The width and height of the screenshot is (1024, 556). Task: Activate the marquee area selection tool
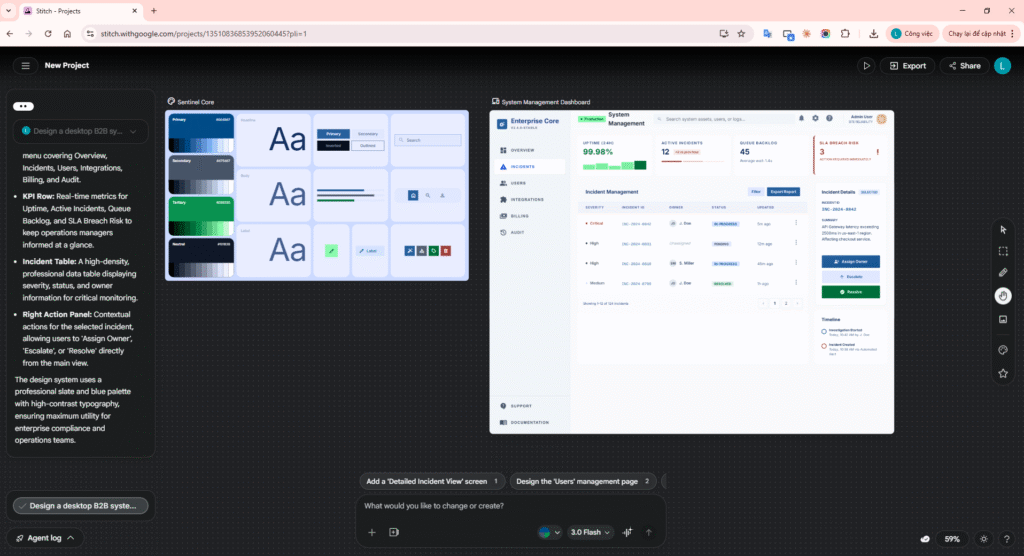1003,251
